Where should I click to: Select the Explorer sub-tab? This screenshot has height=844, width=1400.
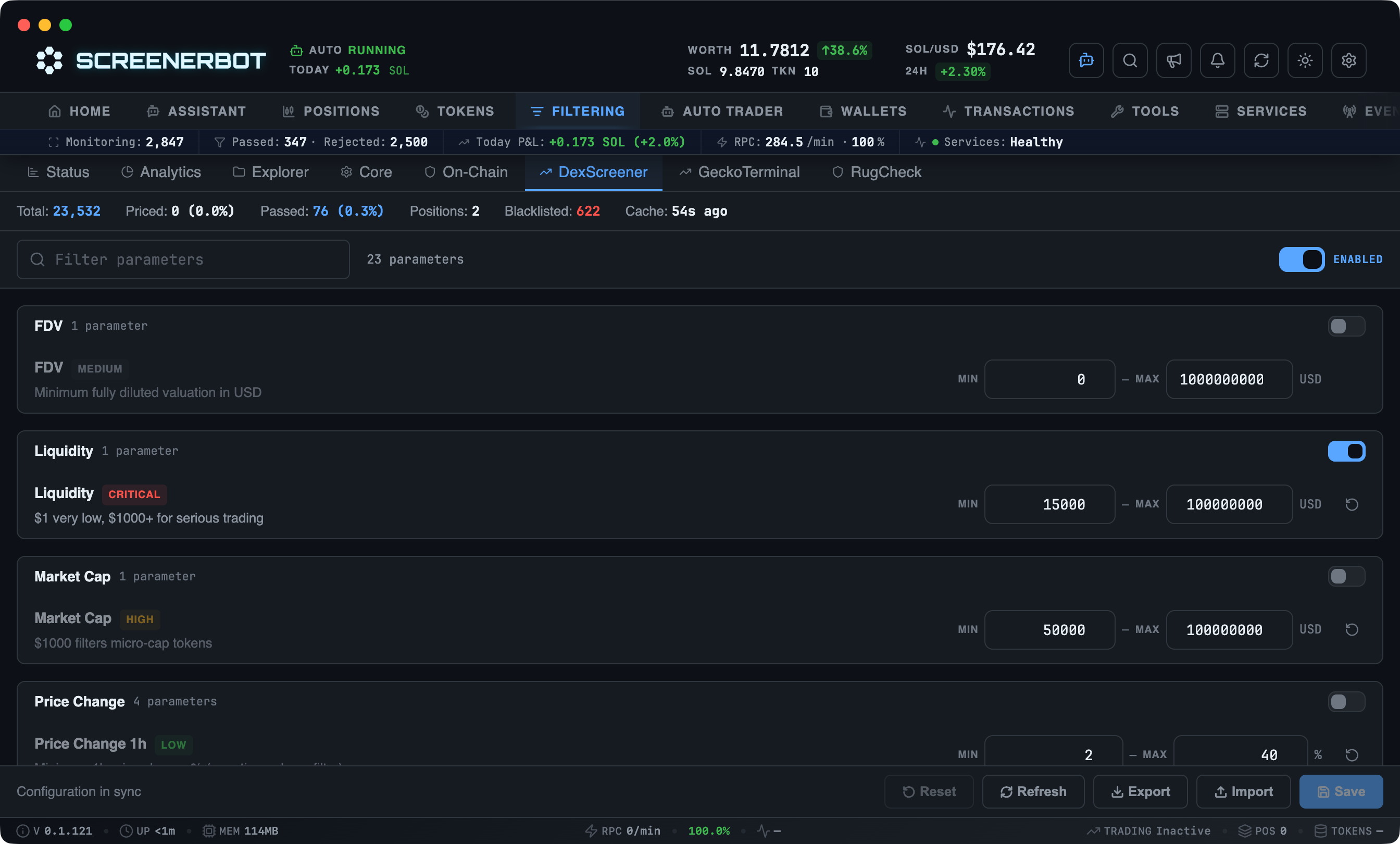(x=270, y=171)
